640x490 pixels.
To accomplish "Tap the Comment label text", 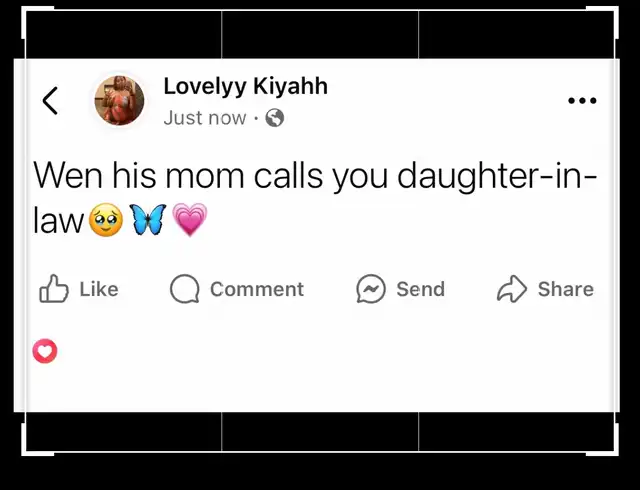I will (257, 289).
